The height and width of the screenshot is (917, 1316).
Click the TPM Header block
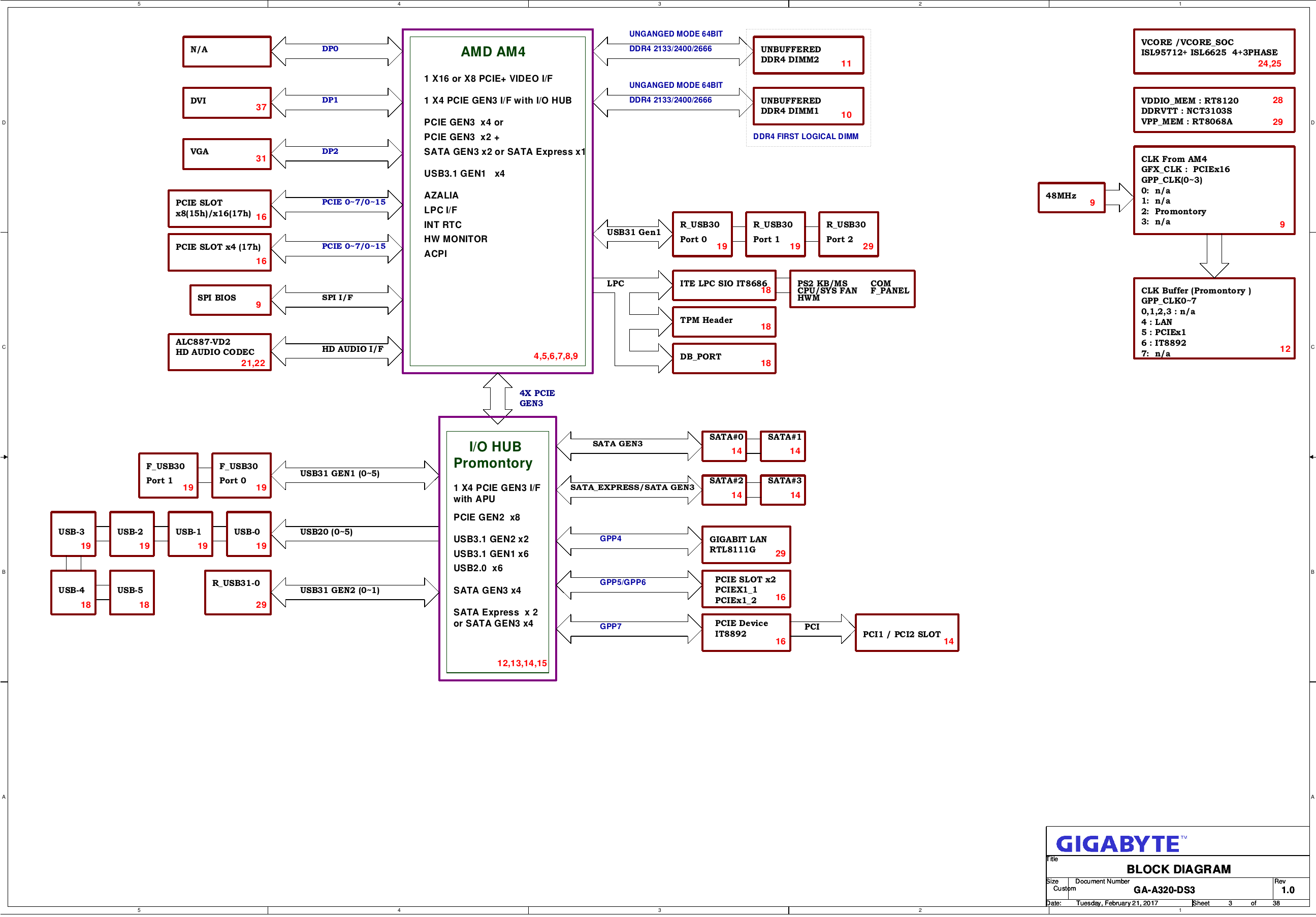[724, 321]
